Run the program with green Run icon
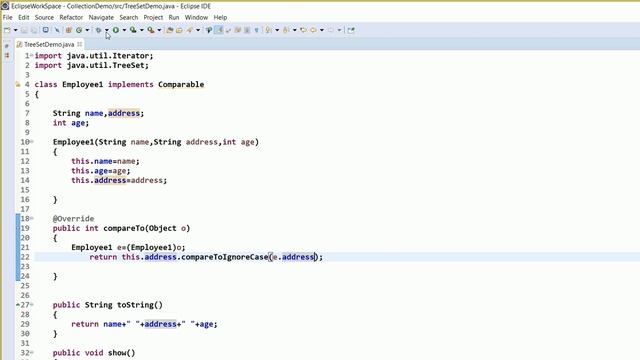This screenshot has height=360, width=640. [x=116, y=30]
